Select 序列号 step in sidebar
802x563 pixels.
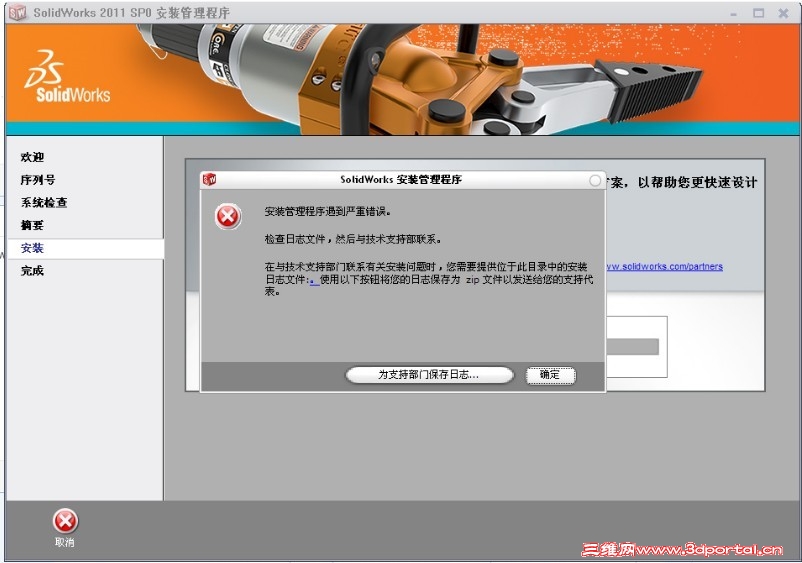38,179
